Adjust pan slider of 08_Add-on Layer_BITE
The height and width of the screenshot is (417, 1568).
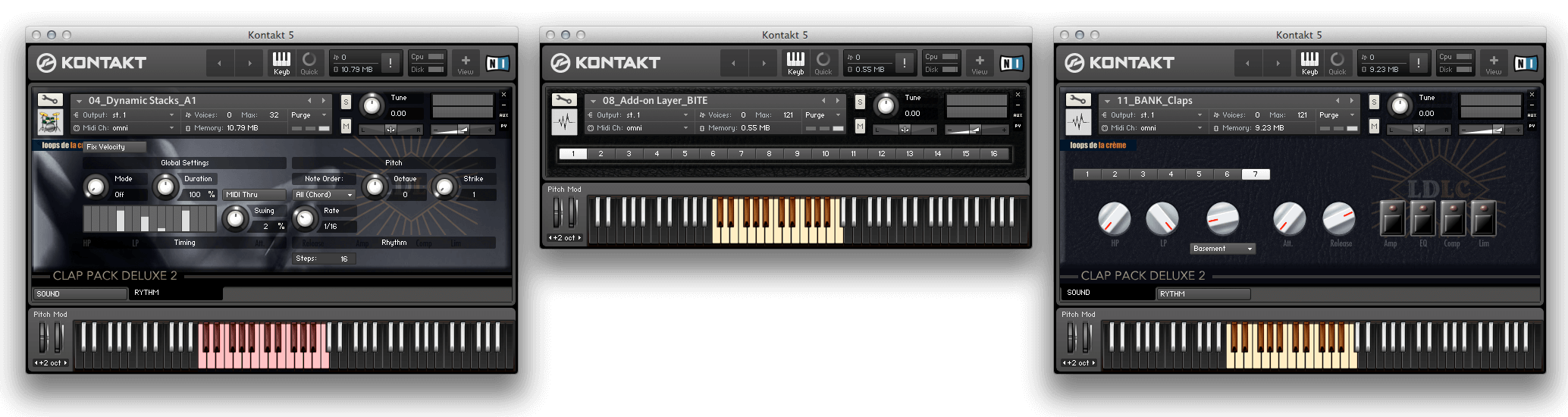(x=905, y=130)
